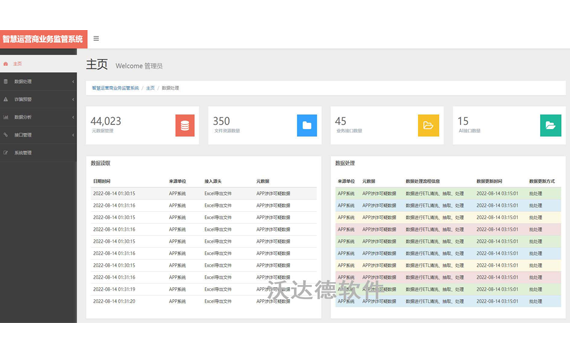The width and height of the screenshot is (570, 360).
Task: Click the bar chart icon in the sidebar
Action: point(6,117)
